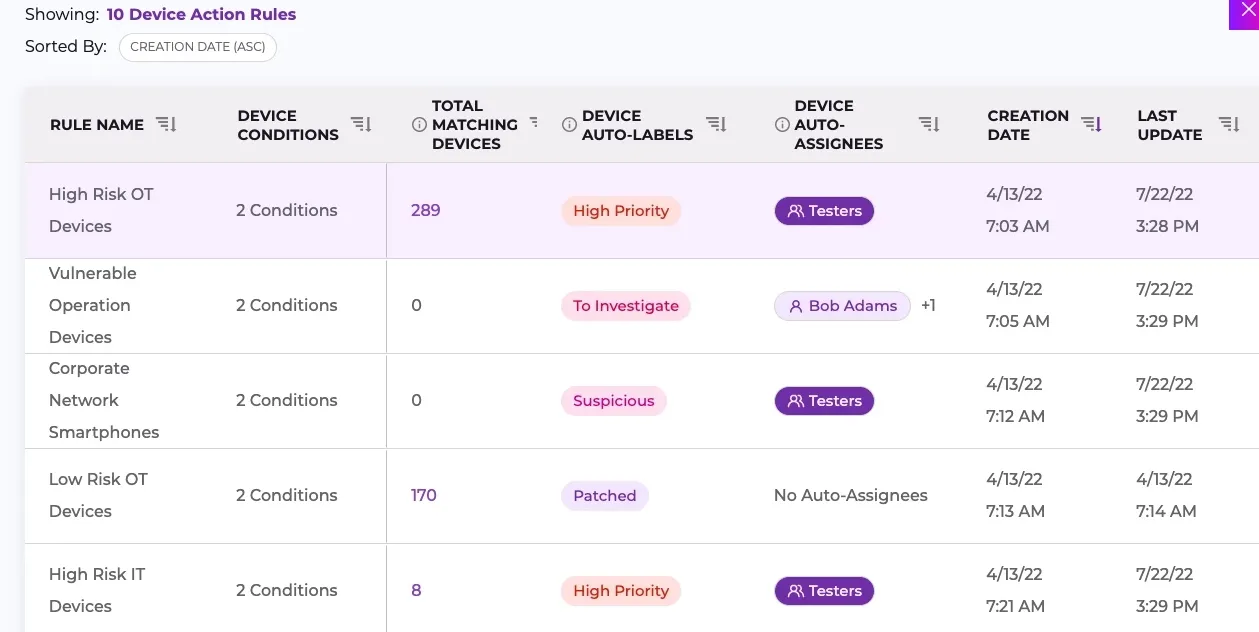Click the To Investigate label
This screenshot has width=1259, height=632.
626,306
